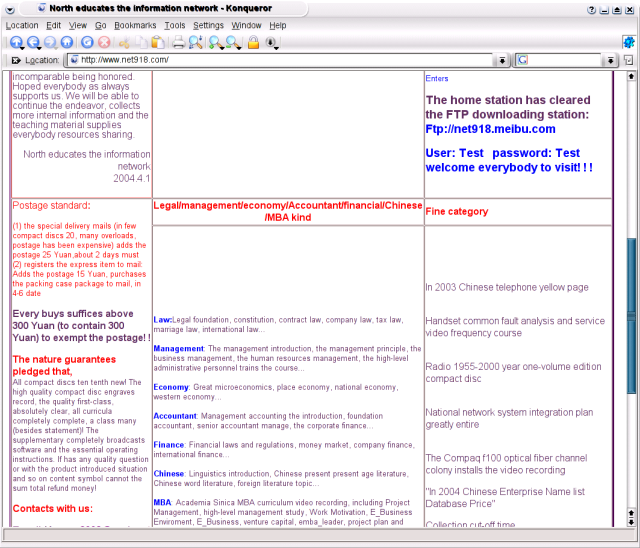This screenshot has width=640, height=548.
Task: Click the 'Legal/management/economy/Accountant' heading
Action: 288,211
